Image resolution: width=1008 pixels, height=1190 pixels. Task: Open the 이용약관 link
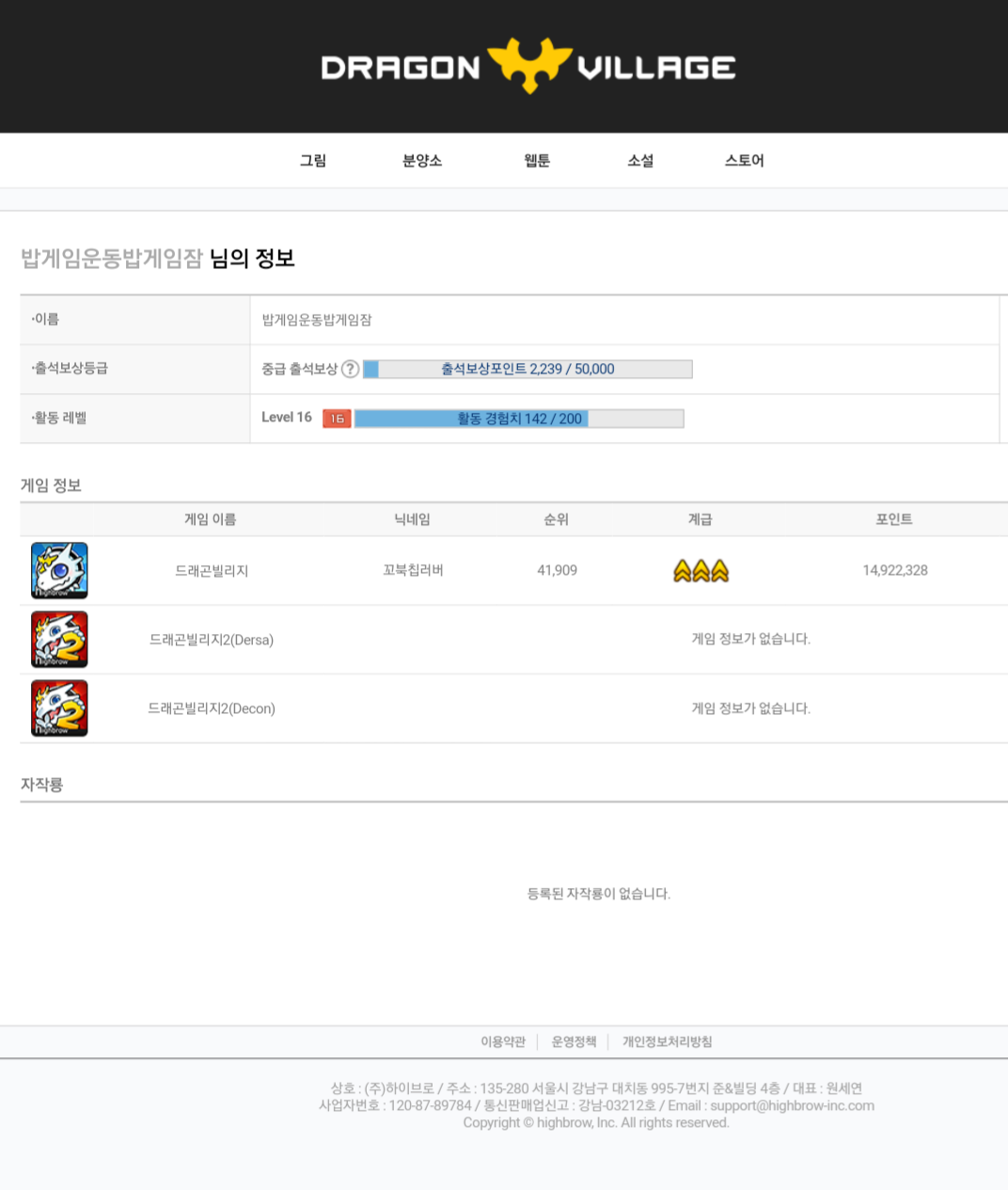coord(503,1041)
